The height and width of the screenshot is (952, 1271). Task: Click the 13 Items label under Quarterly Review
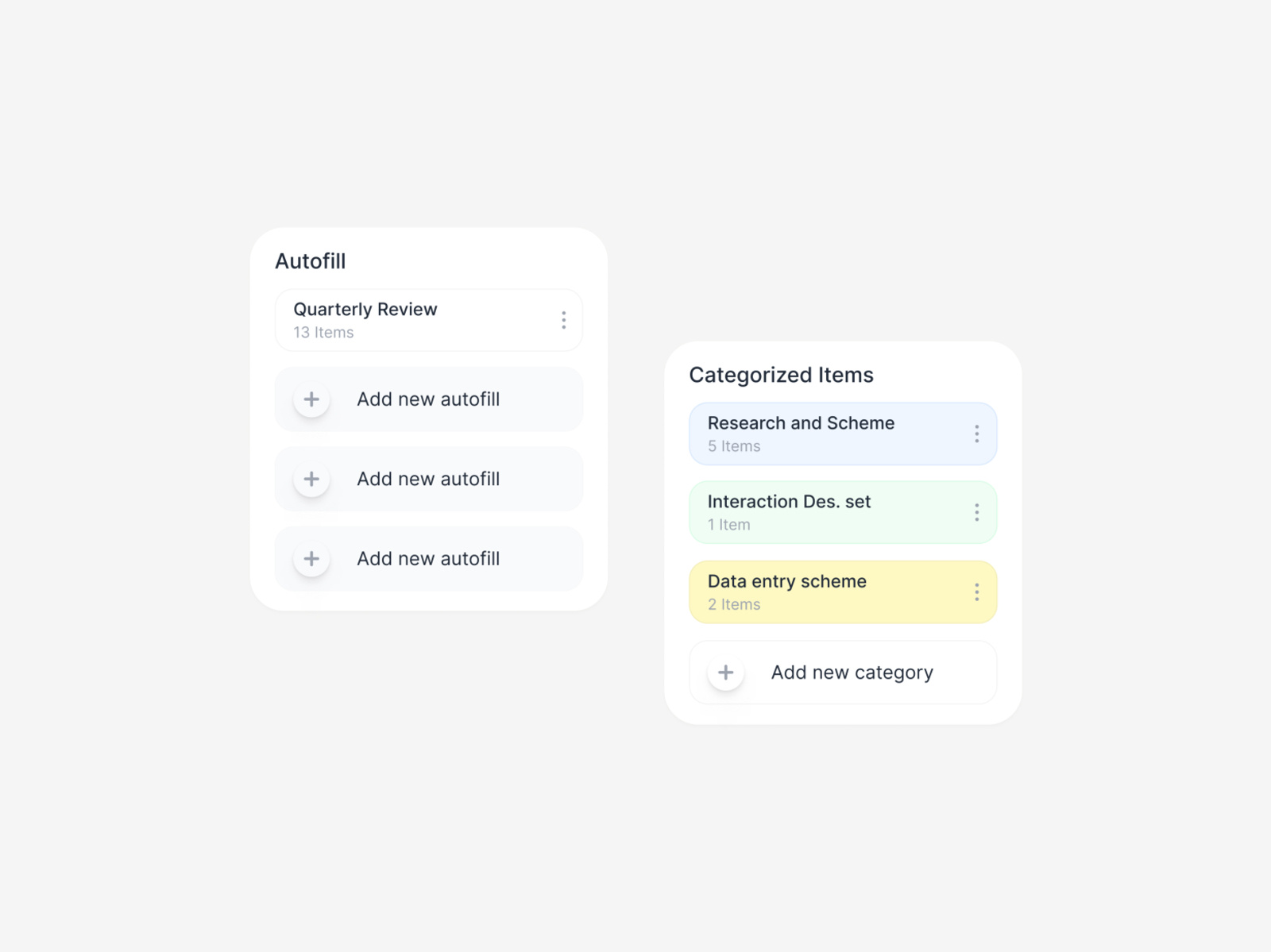(x=323, y=332)
